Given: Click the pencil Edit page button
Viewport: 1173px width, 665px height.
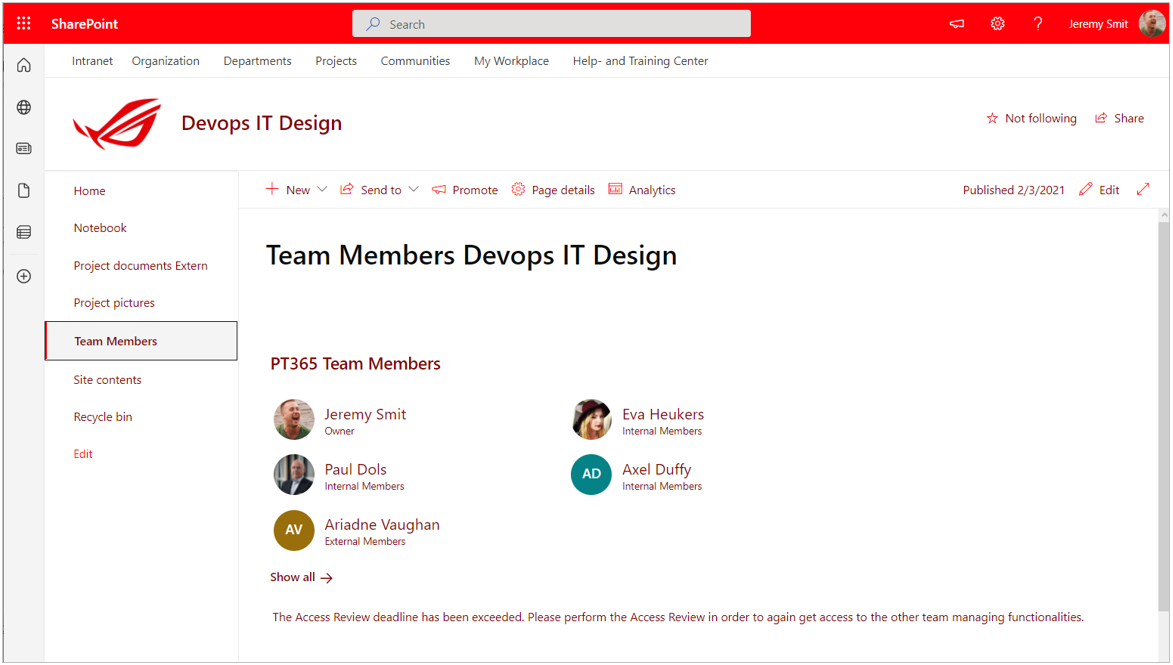Looking at the screenshot, I should (1099, 190).
